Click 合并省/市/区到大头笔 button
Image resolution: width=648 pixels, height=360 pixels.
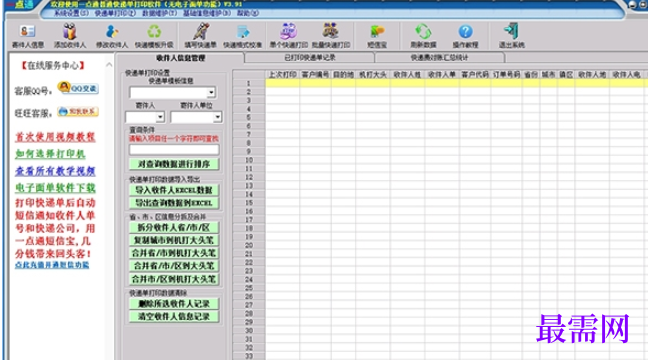tap(174, 266)
